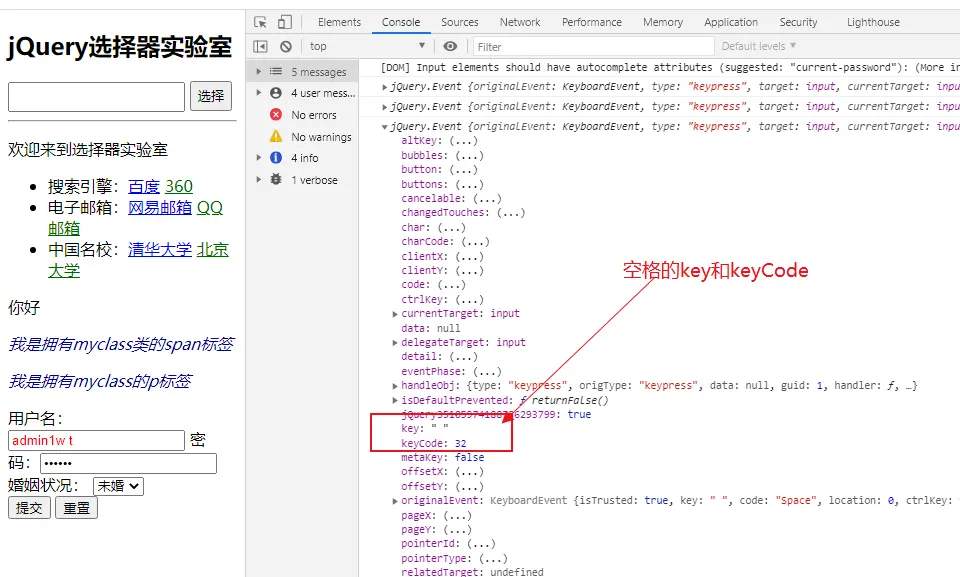Open the Default levels dropdown

coord(759,46)
